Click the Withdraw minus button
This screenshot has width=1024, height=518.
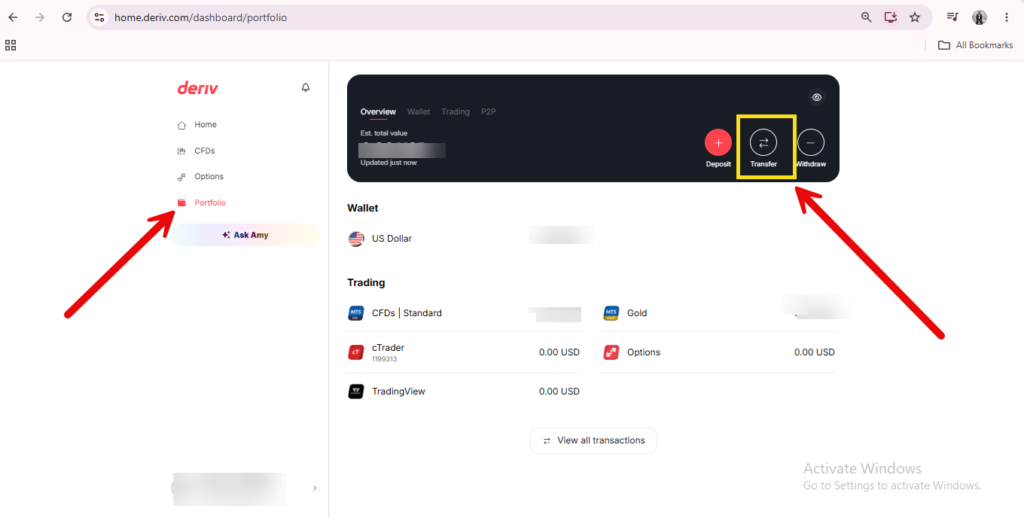810,142
